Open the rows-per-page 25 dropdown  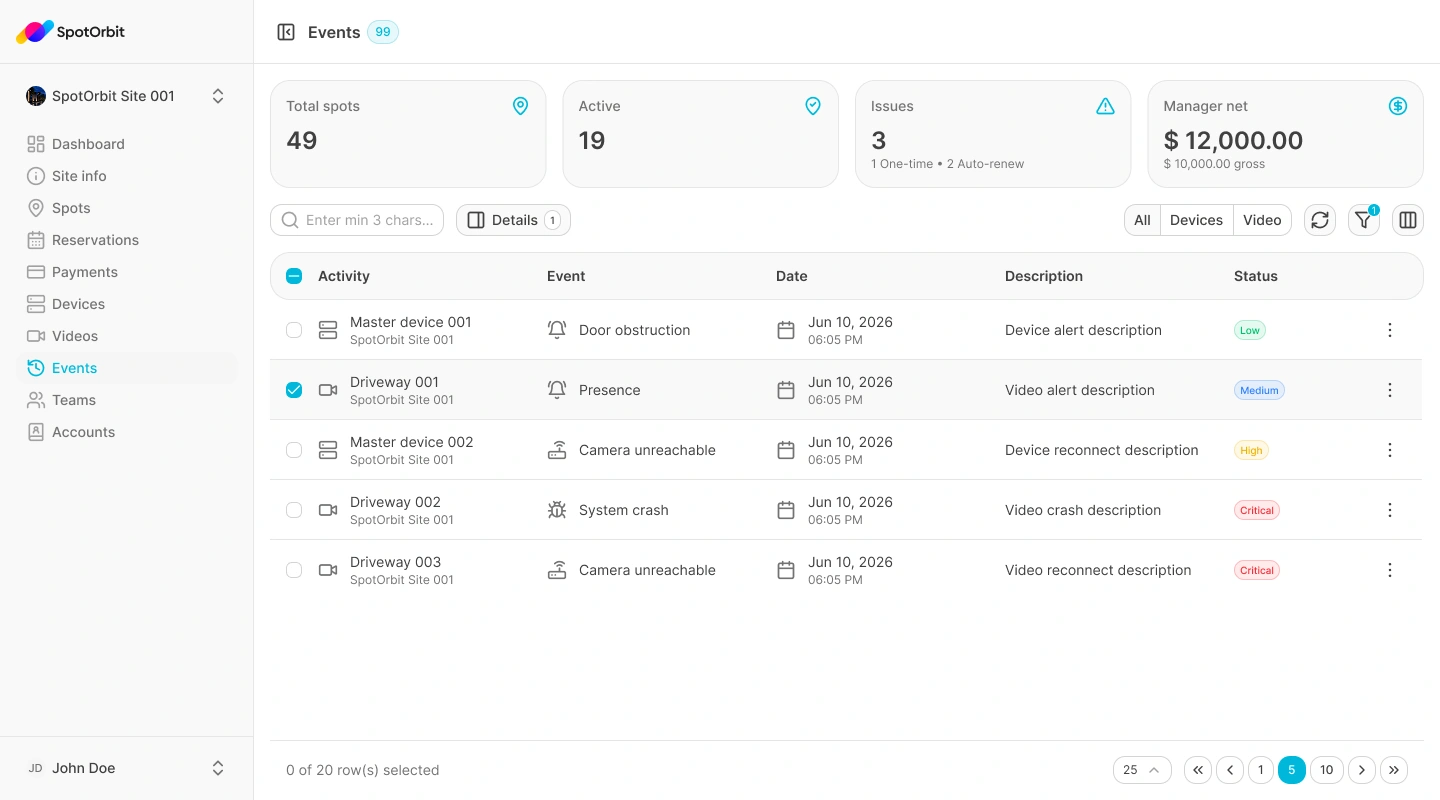[1142, 770]
